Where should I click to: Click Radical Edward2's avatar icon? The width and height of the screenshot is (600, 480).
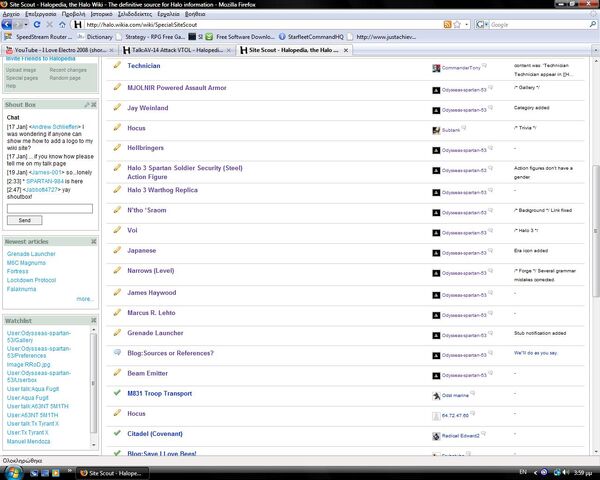[x=436, y=436]
